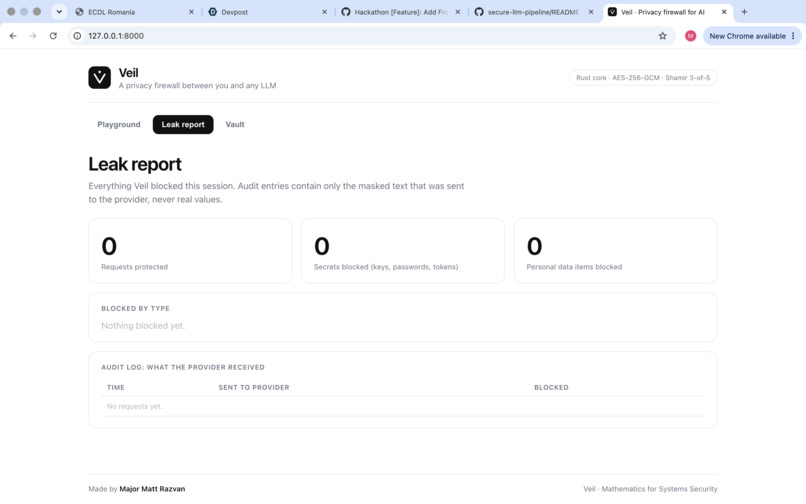
Task: Click the BLOCKED BY TYPE label
Action: pos(135,309)
